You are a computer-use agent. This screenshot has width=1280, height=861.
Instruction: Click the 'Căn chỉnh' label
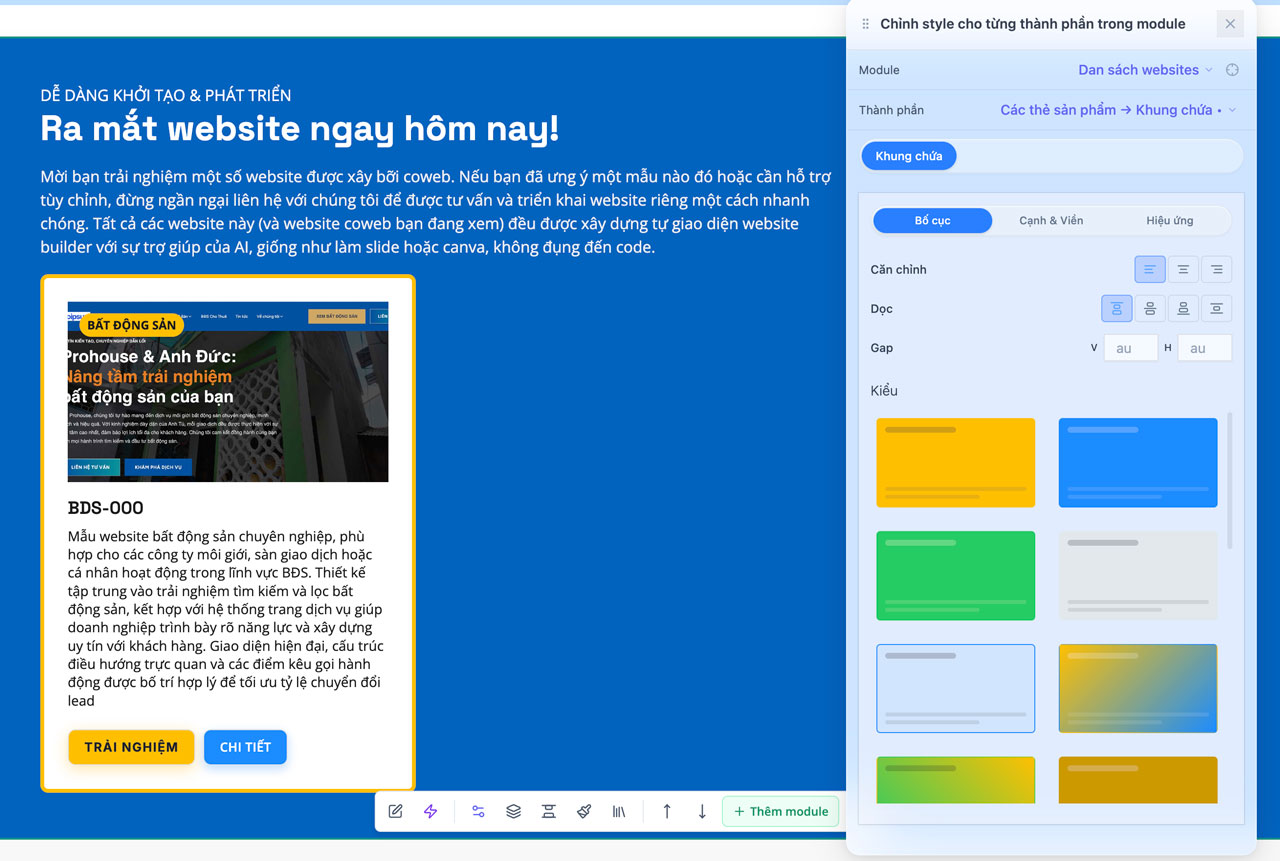898,270
